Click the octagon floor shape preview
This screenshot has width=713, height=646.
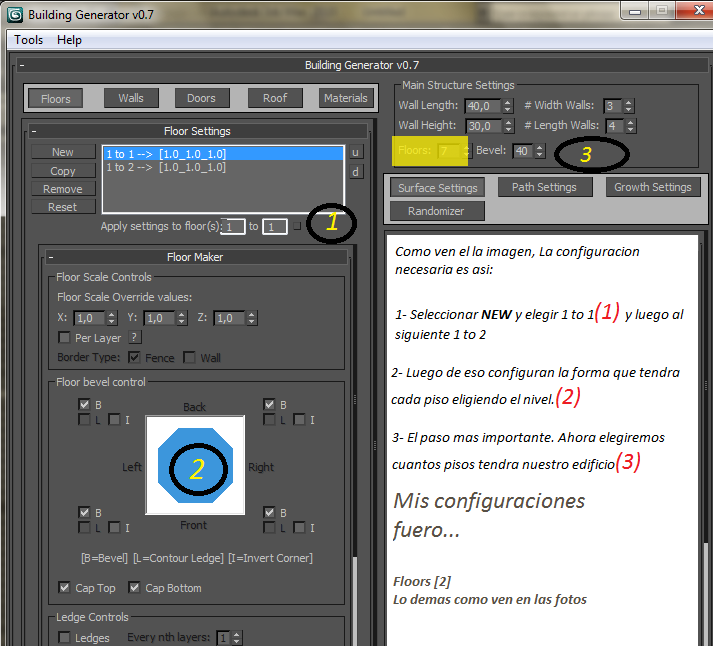195,465
